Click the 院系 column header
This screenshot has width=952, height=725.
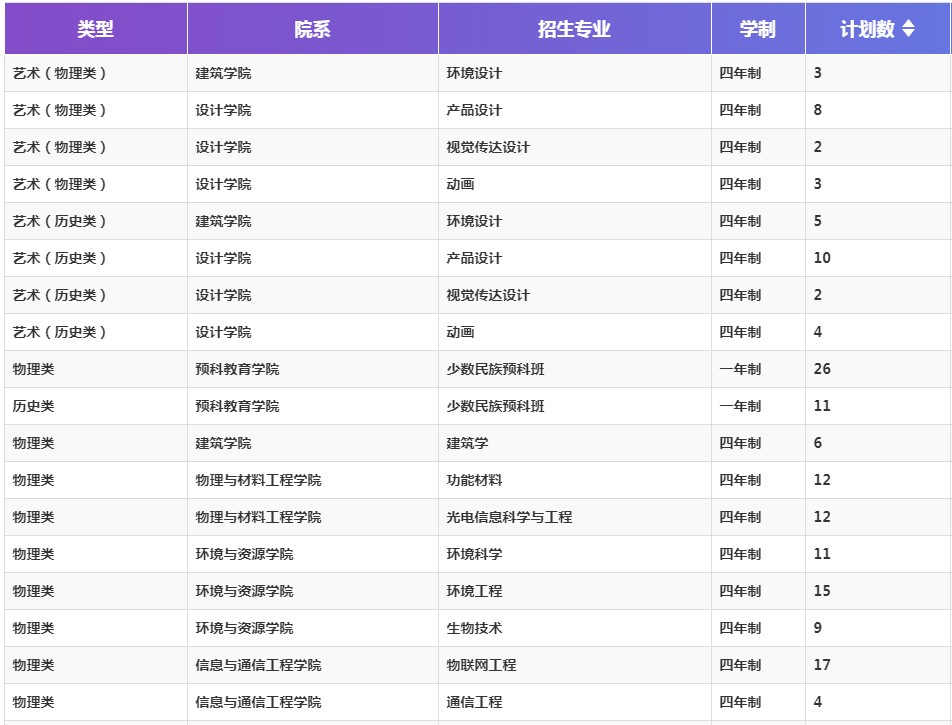click(312, 29)
